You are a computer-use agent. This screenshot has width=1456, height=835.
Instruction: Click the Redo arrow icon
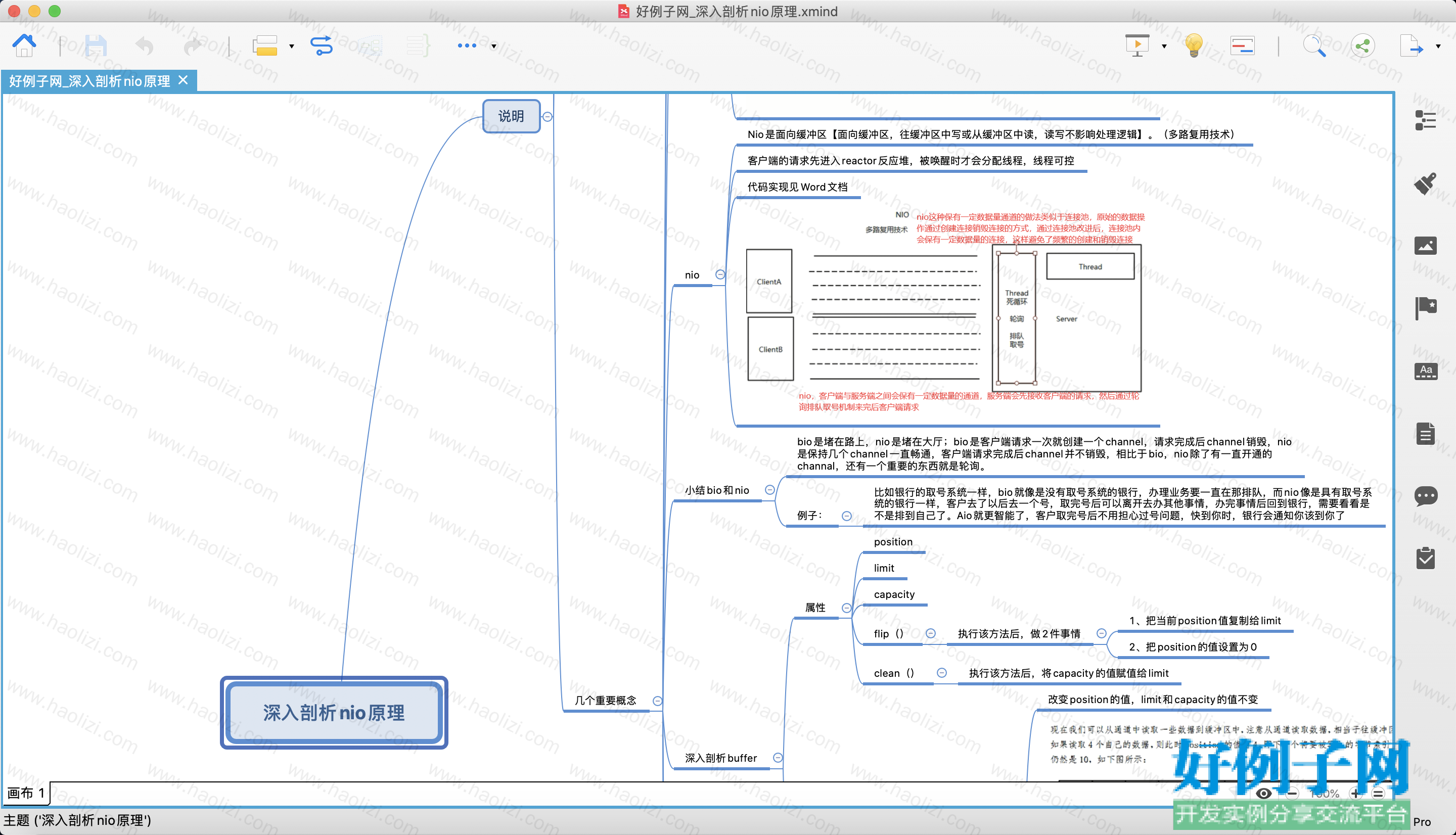pyautogui.click(x=193, y=45)
